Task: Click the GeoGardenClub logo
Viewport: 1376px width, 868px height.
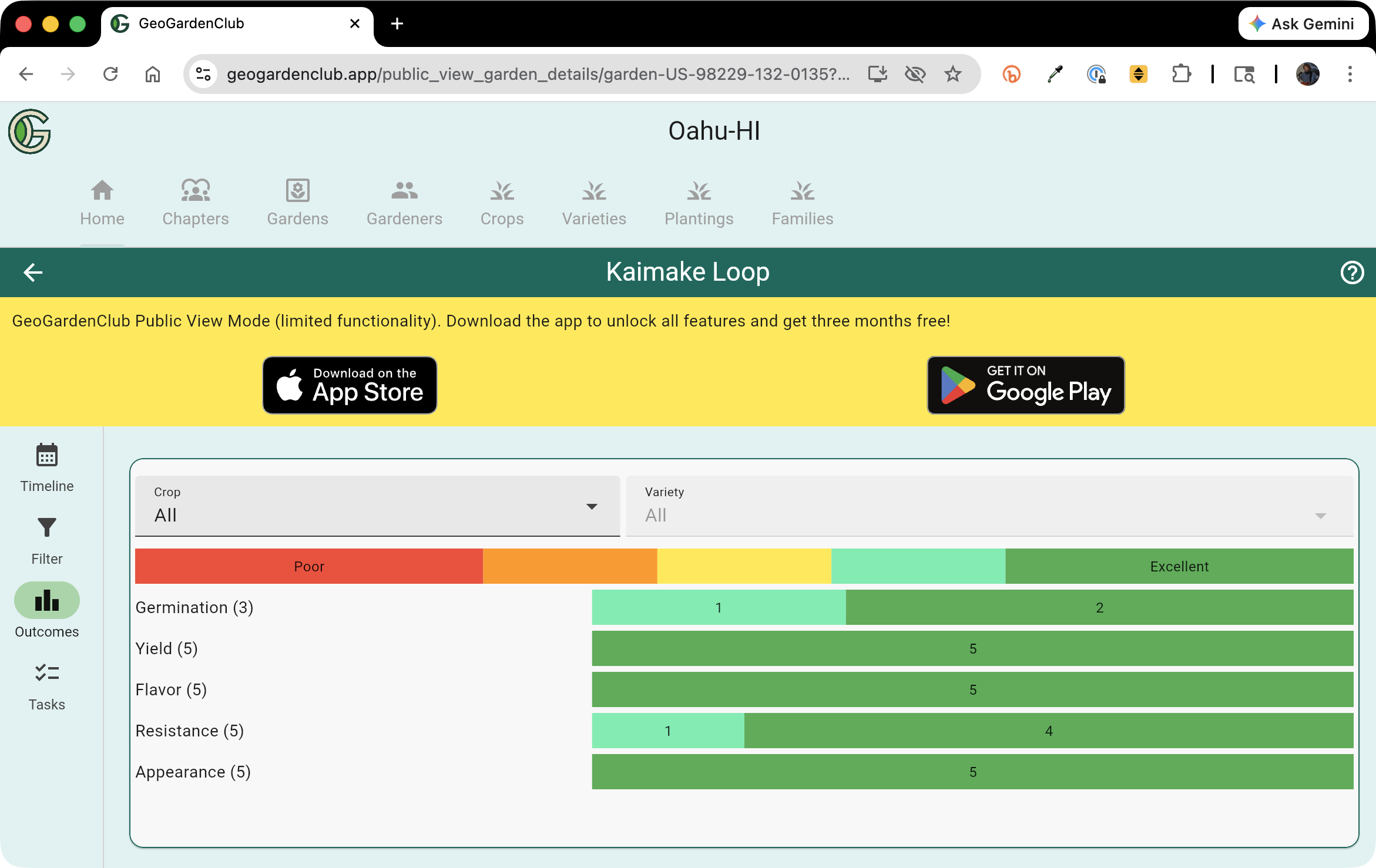Action: [29, 132]
